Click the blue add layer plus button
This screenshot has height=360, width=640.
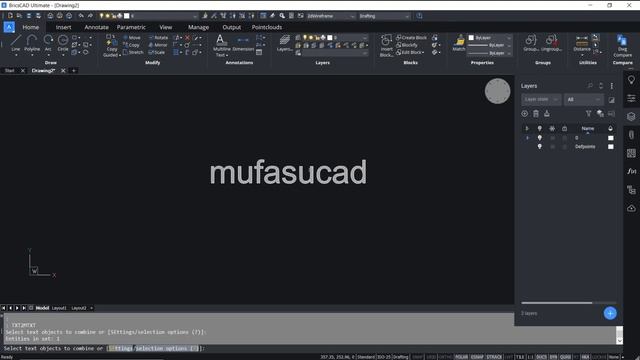tap(610, 313)
